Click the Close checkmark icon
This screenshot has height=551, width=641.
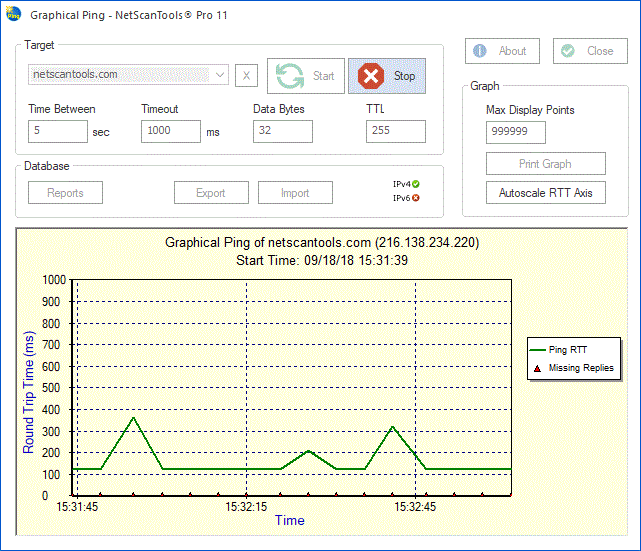[567, 51]
